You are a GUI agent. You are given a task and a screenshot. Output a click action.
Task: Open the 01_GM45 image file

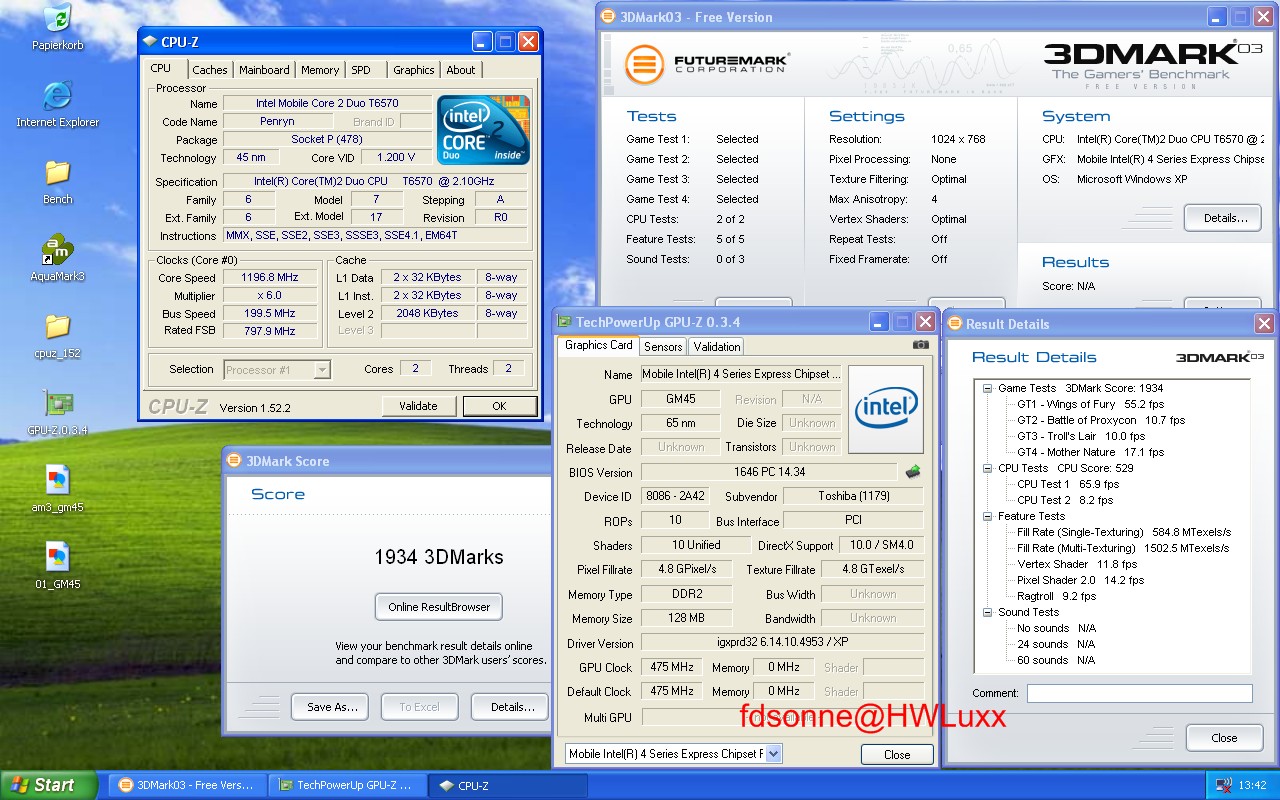click(57, 566)
